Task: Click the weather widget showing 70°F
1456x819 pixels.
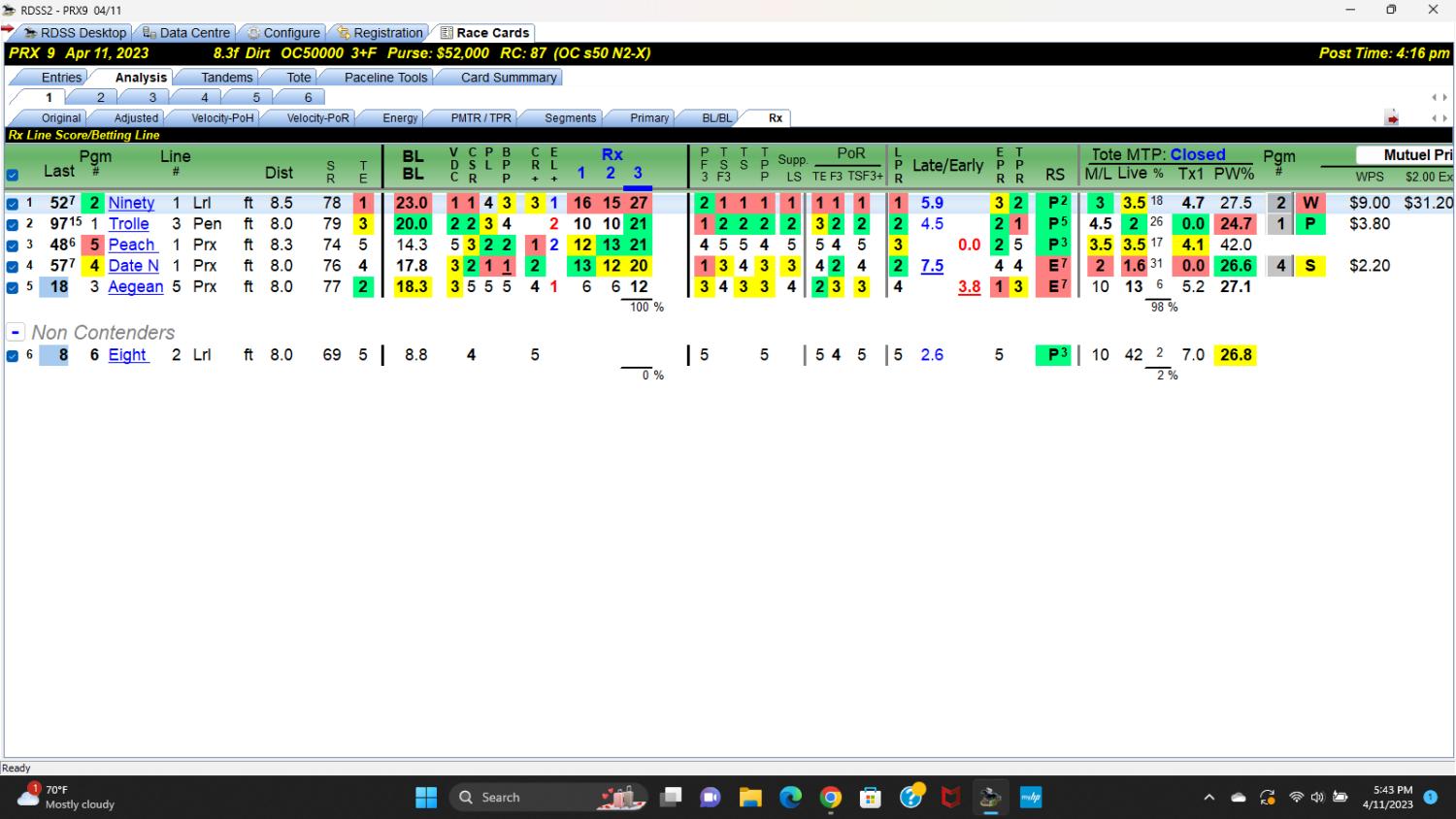Action: pos(68,797)
